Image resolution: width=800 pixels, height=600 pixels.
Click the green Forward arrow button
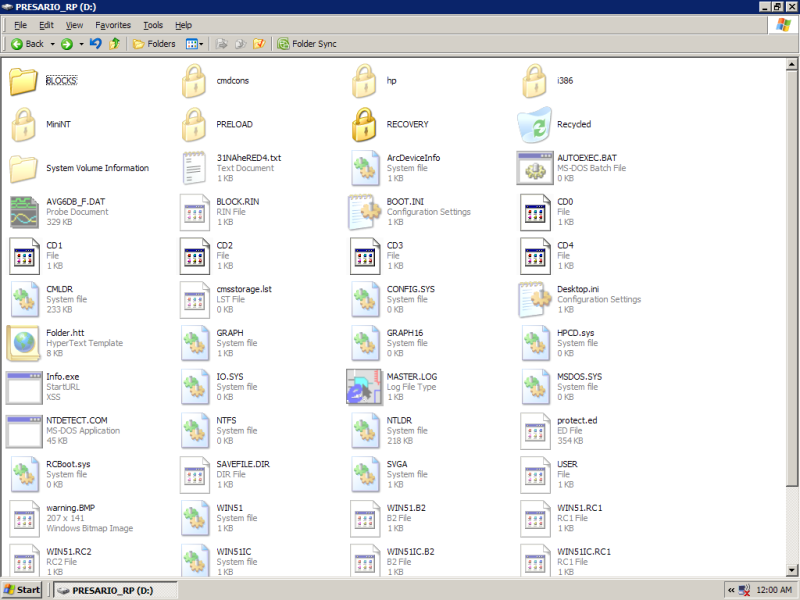pos(67,44)
